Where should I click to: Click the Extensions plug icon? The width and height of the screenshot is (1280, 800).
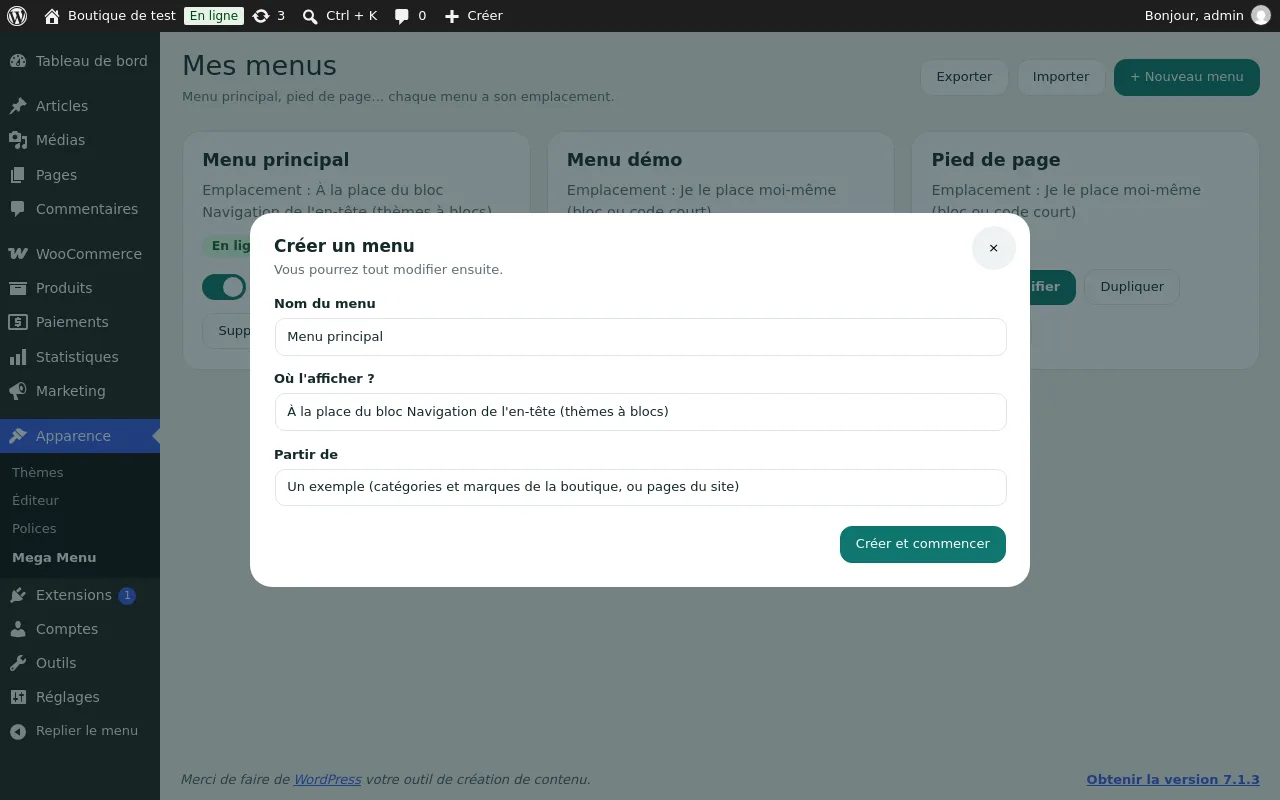[x=18, y=595]
